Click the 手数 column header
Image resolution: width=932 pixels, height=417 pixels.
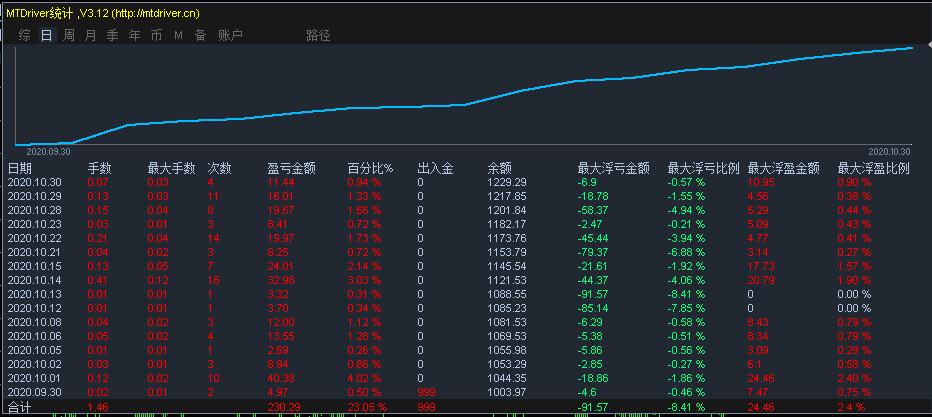click(100, 169)
